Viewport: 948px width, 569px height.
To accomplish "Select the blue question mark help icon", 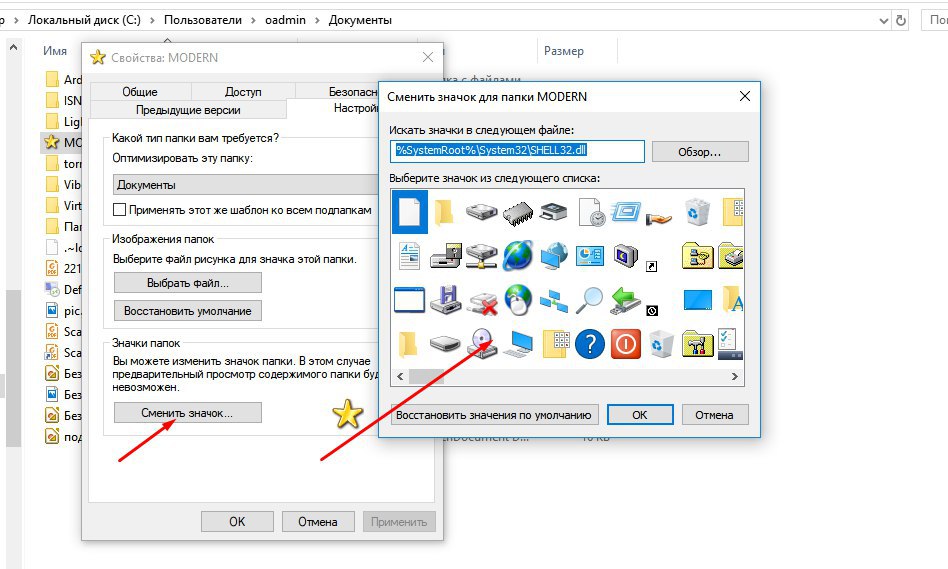I will [x=589, y=344].
